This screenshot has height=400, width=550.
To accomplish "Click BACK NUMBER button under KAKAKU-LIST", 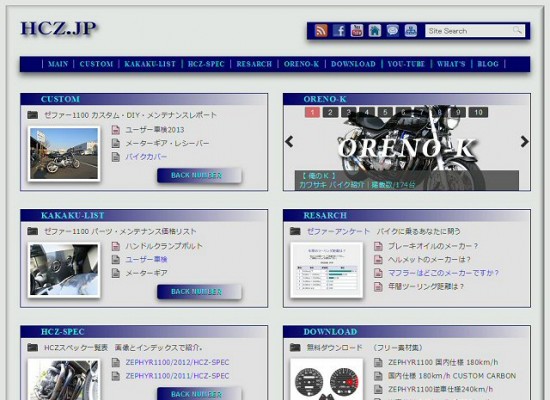I will tap(199, 292).
